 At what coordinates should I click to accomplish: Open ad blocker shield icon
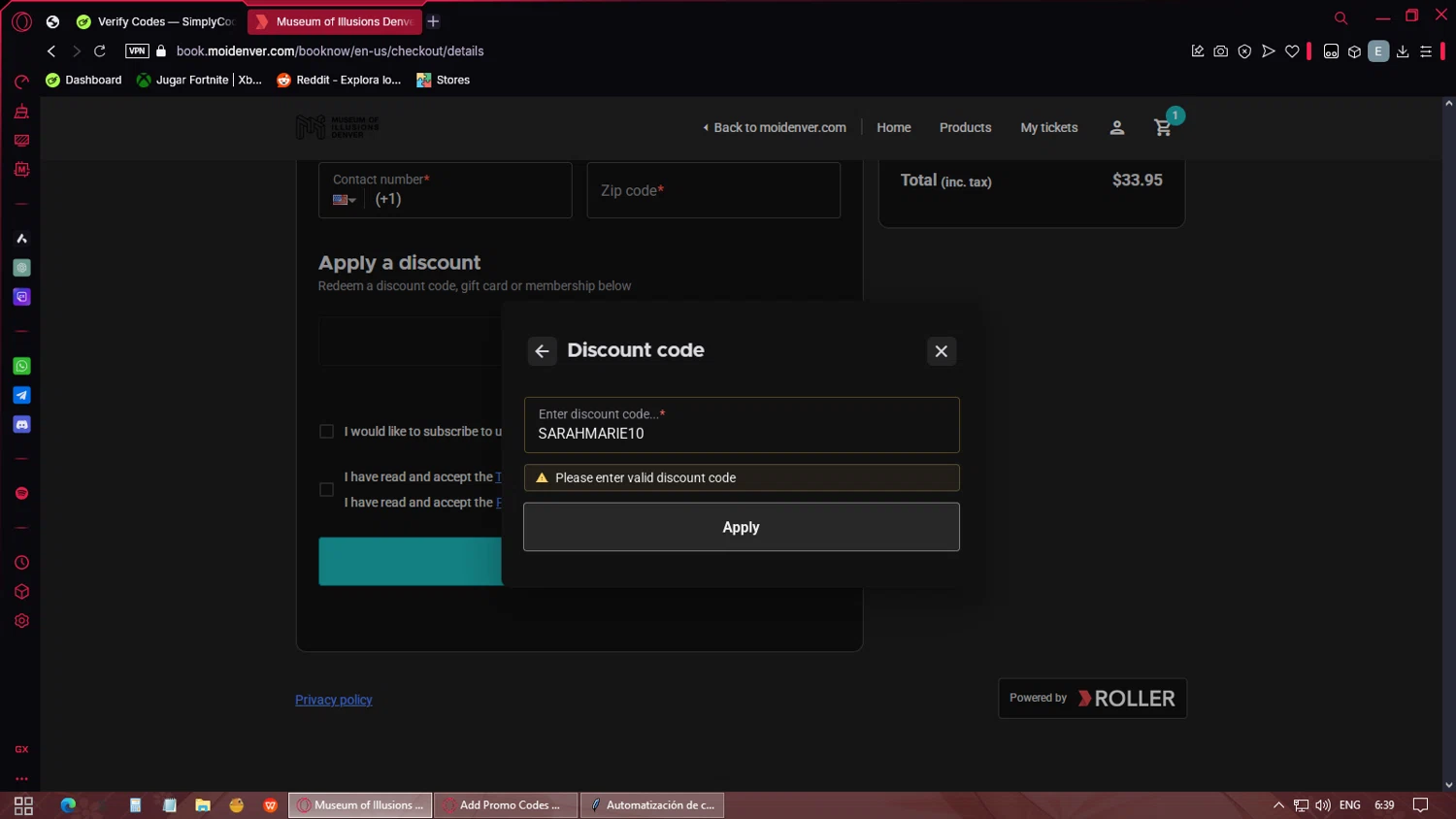click(1244, 51)
